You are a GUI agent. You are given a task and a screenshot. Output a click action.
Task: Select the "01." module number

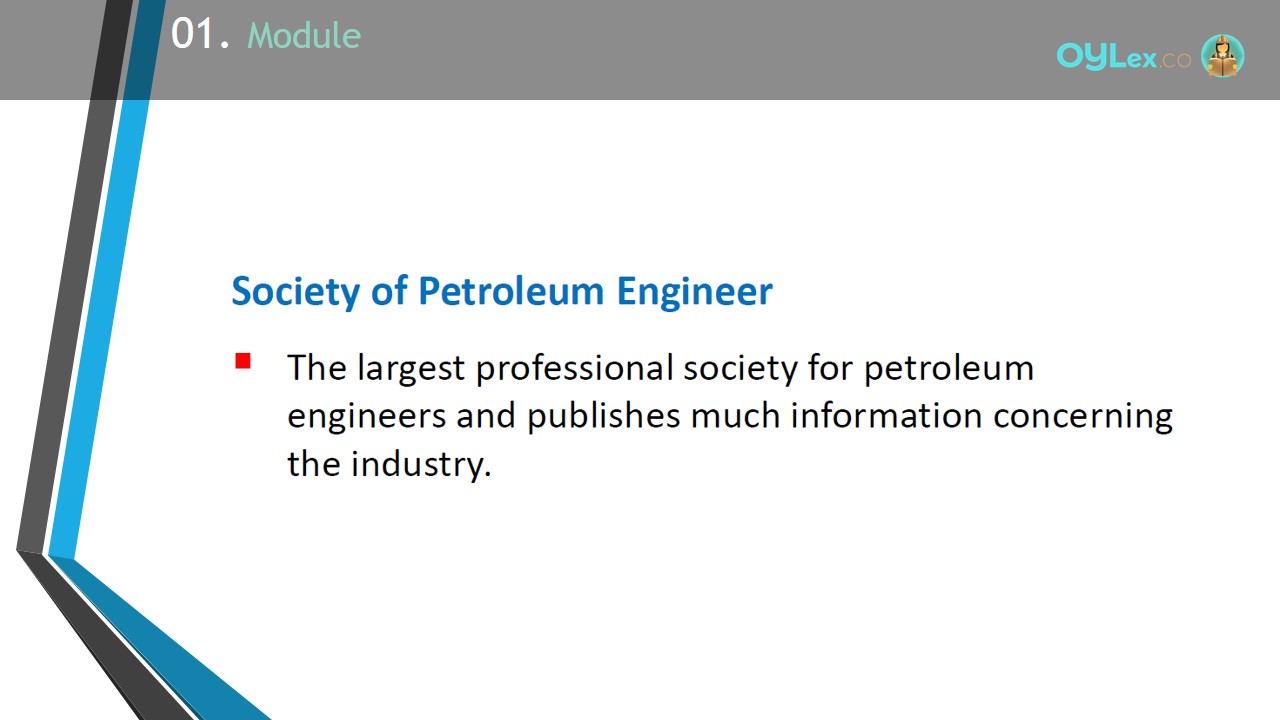tap(201, 35)
